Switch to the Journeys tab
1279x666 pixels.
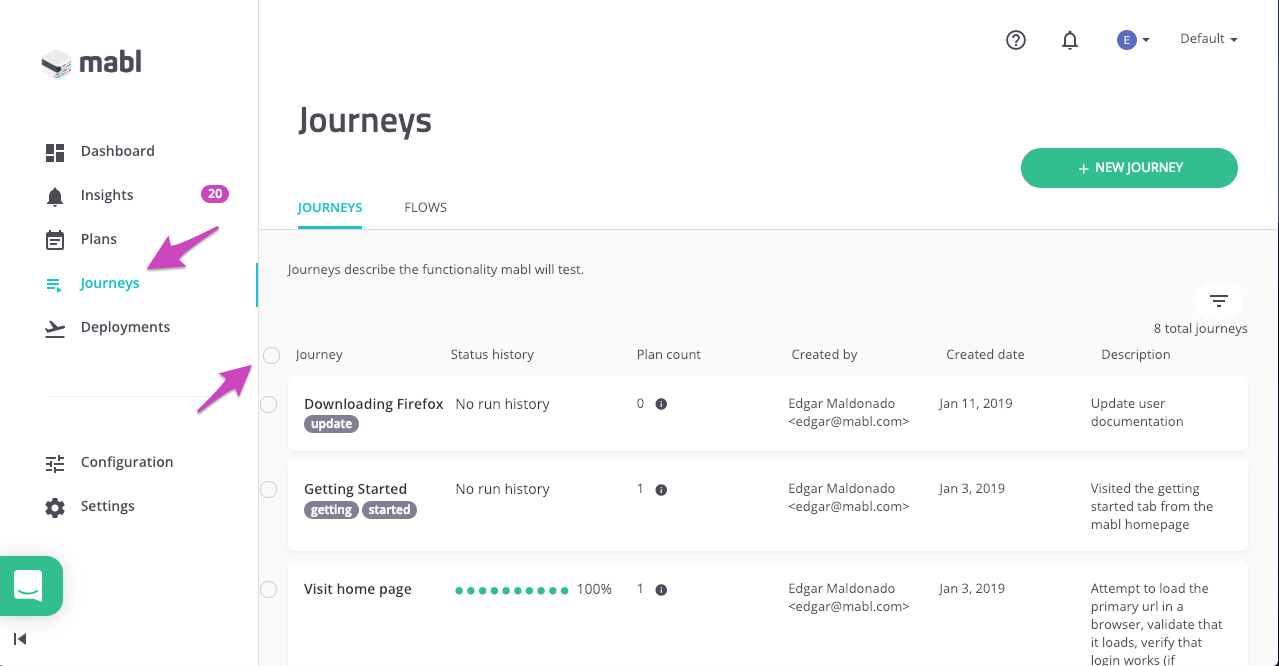click(330, 208)
